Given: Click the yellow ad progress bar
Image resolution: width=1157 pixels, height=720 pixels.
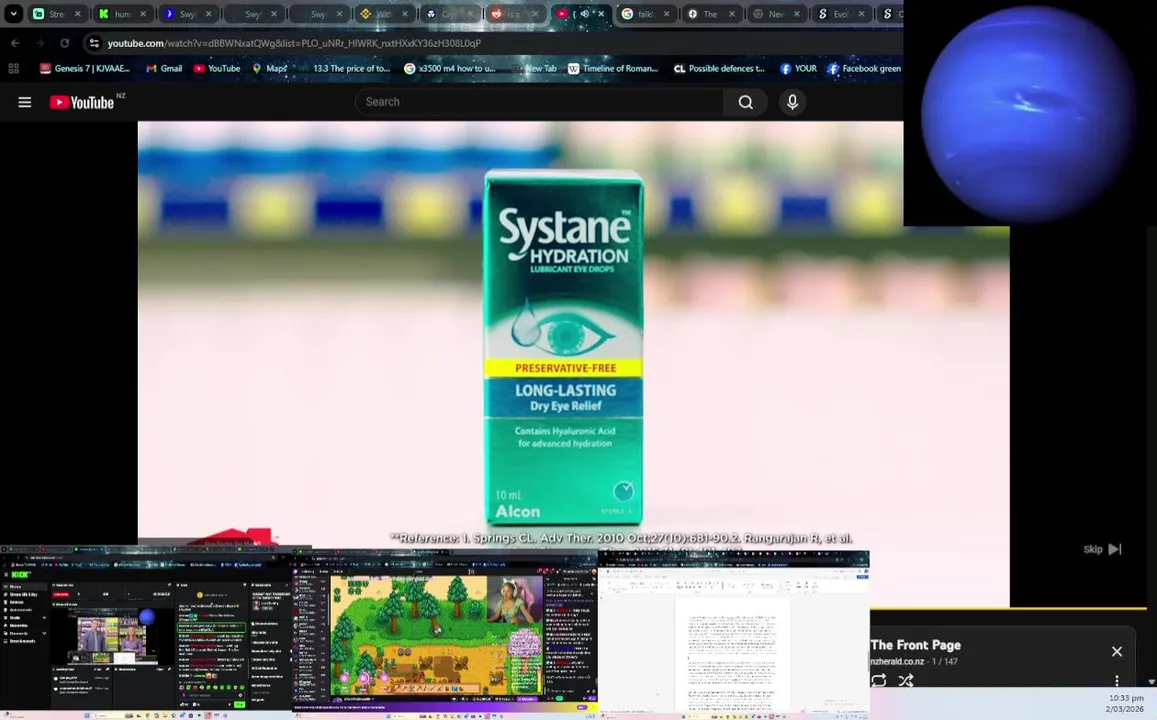Looking at the screenshot, I should click(x=1007, y=608).
